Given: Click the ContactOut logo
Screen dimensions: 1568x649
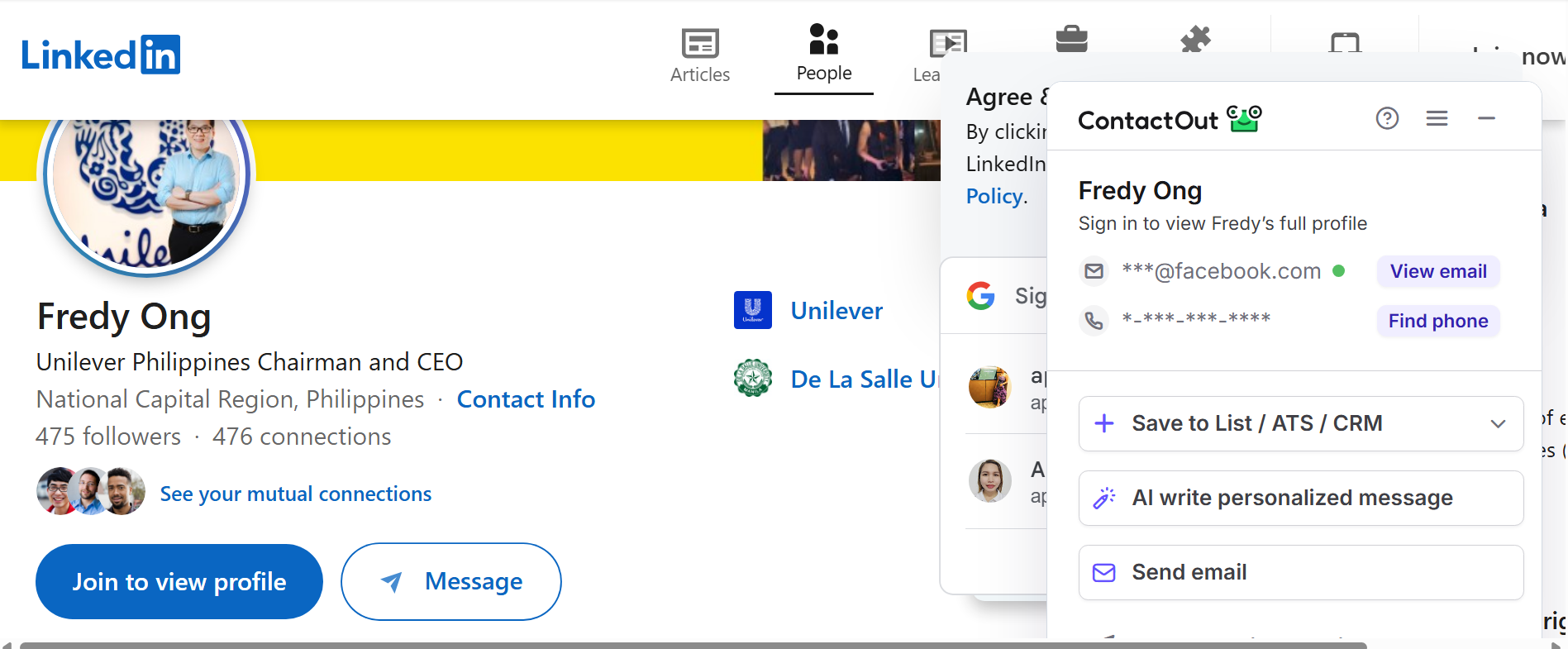Looking at the screenshot, I should coord(1170,120).
